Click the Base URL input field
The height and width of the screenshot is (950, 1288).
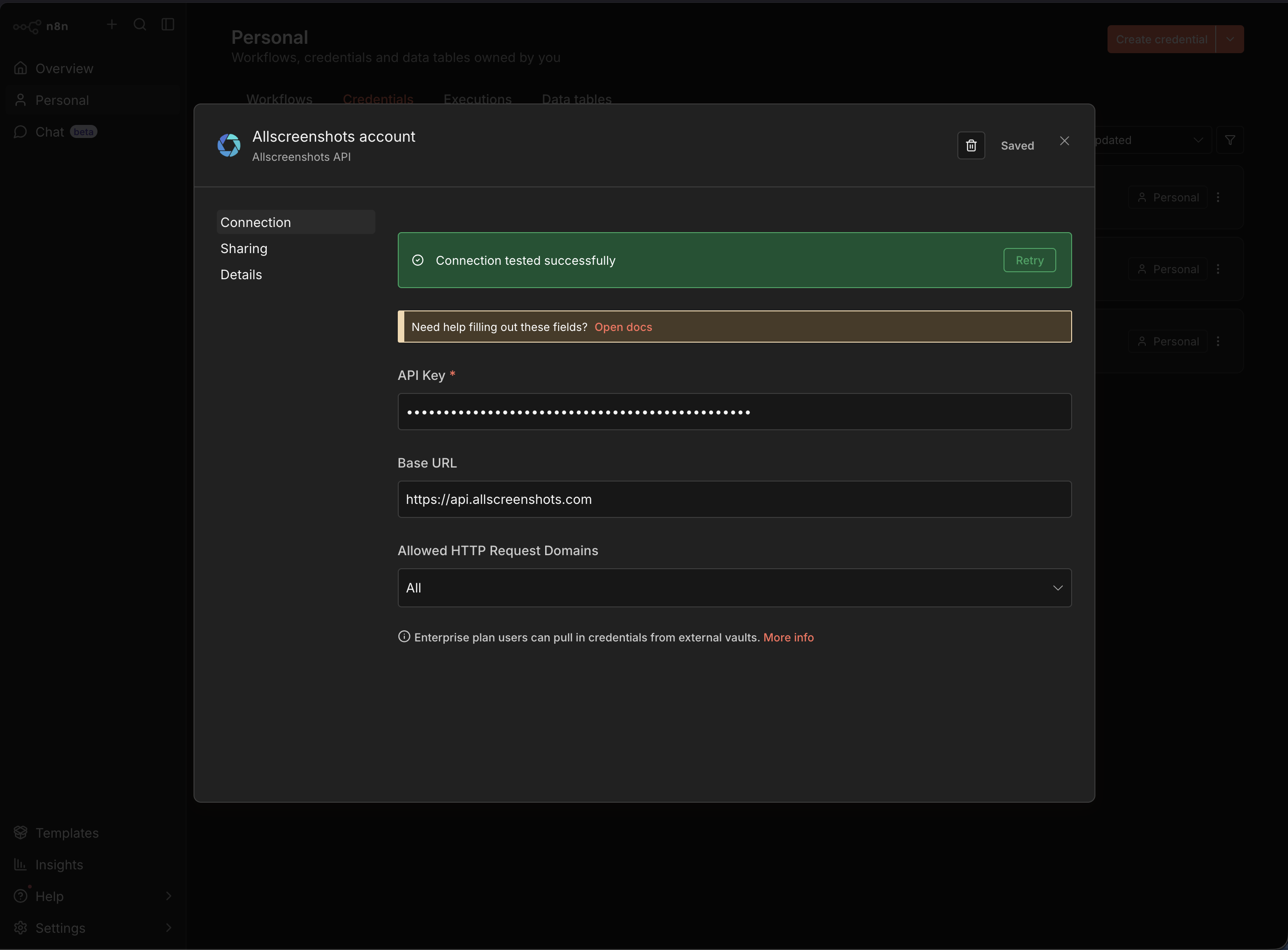(734, 499)
